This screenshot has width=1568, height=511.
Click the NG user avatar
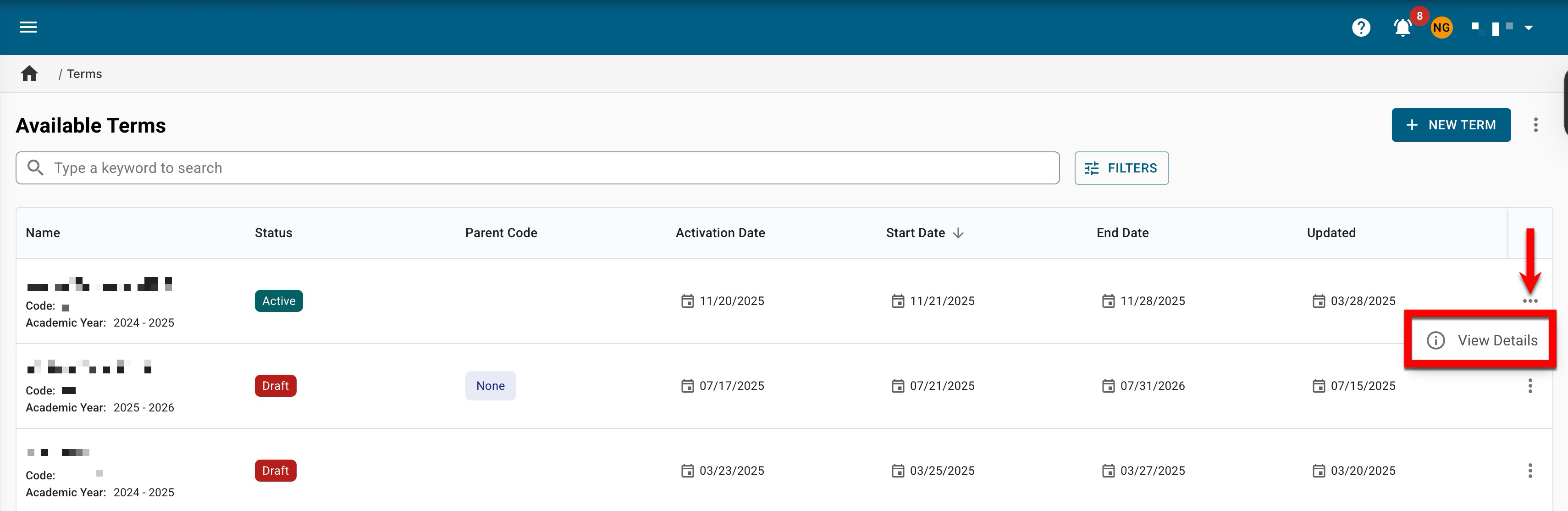click(1441, 28)
